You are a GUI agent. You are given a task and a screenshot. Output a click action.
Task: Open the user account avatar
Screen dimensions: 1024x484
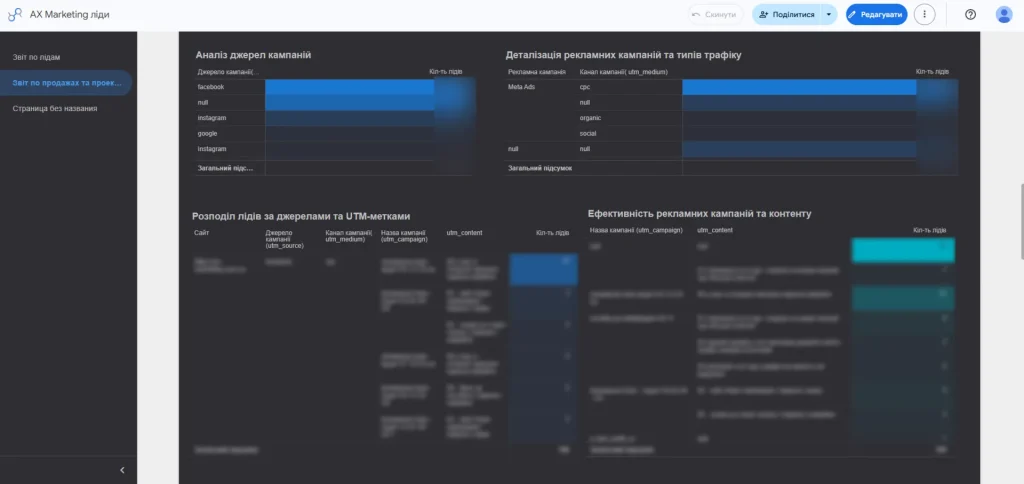tap(1004, 14)
